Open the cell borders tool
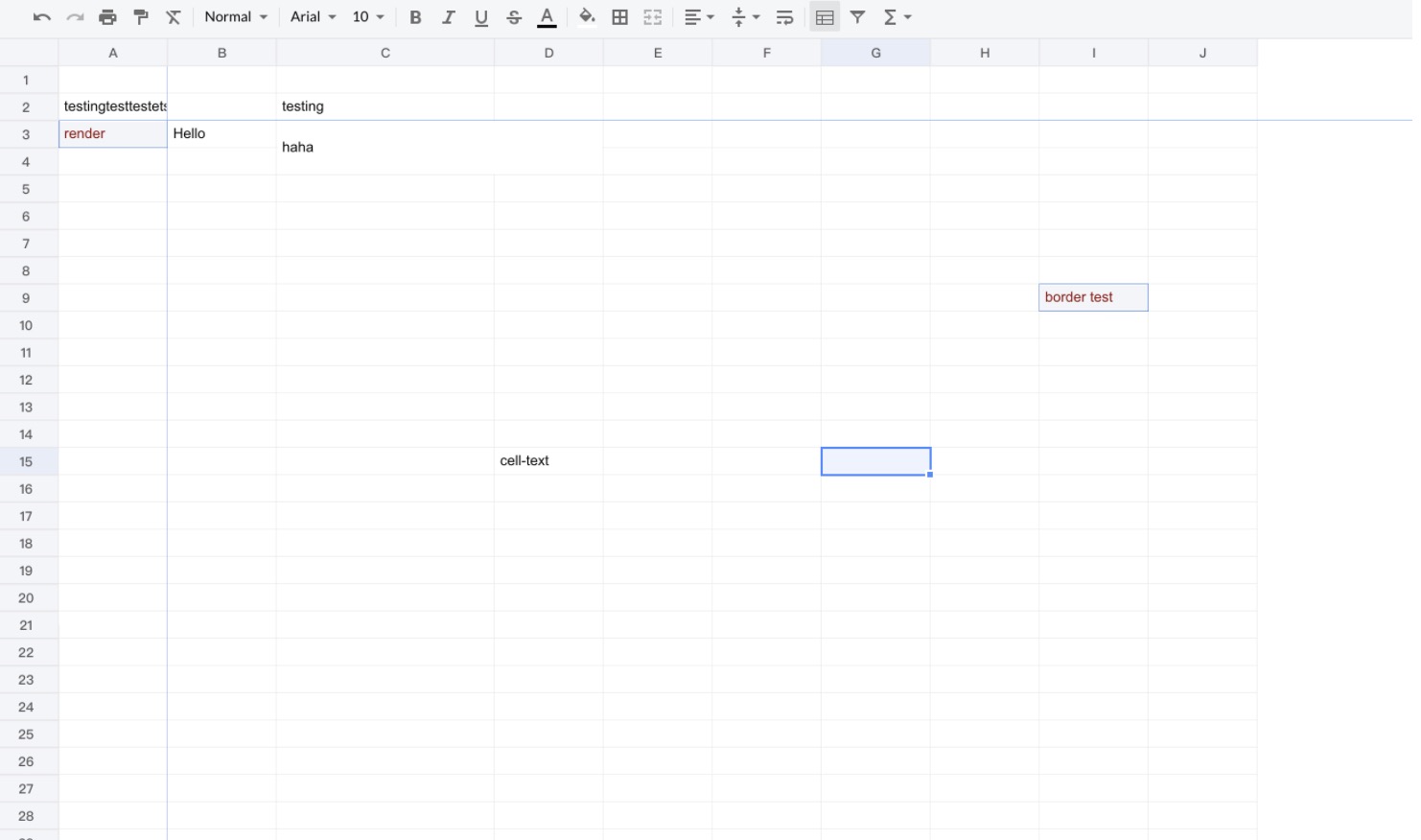Image resolution: width=1421 pixels, height=840 pixels. [620, 17]
